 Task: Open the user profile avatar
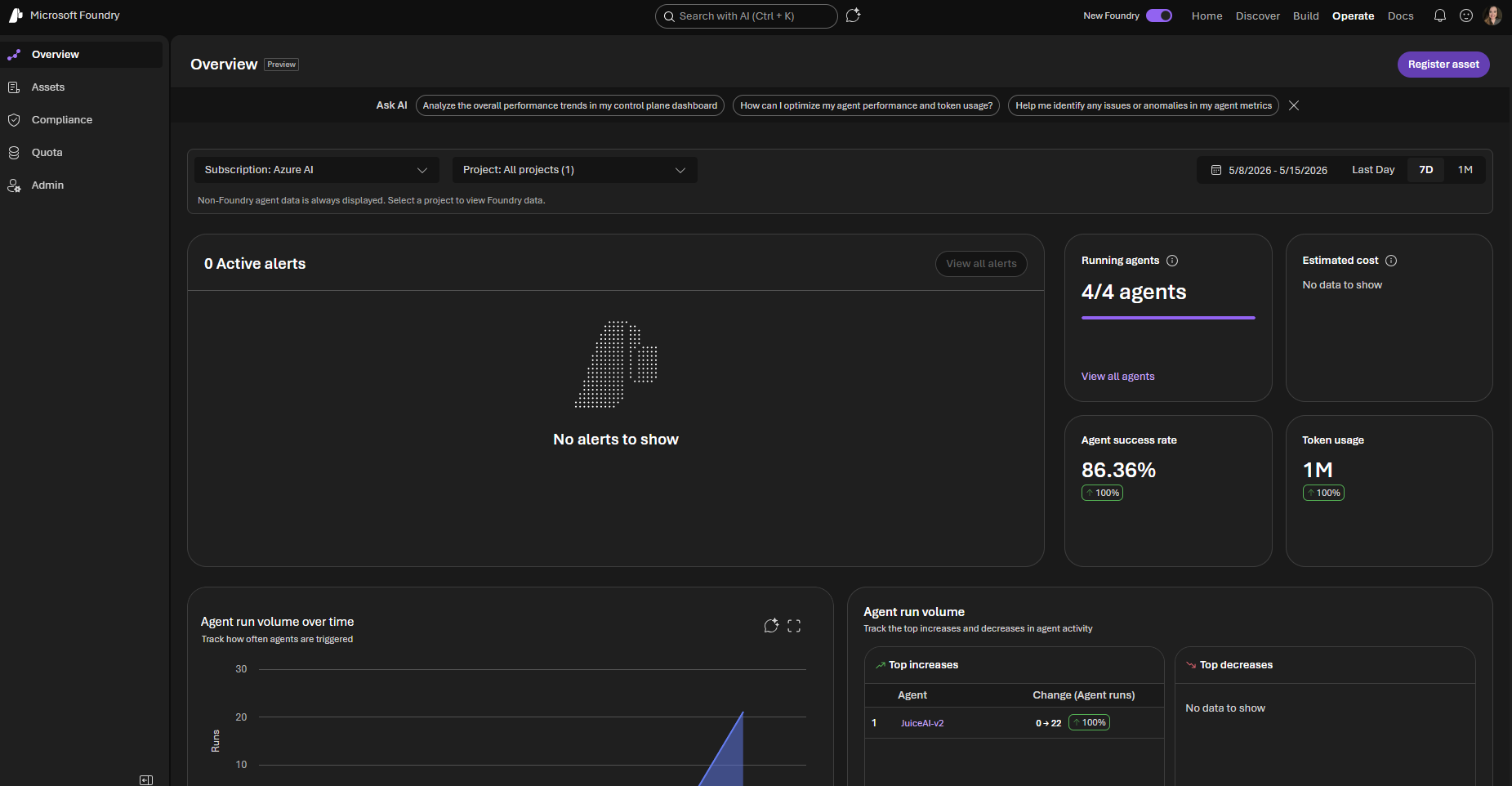click(1492, 16)
